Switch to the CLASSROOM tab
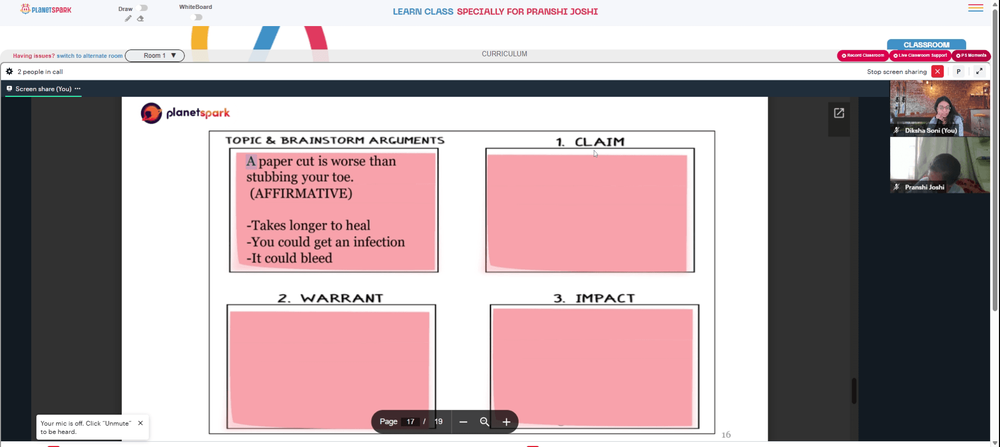 point(926,45)
